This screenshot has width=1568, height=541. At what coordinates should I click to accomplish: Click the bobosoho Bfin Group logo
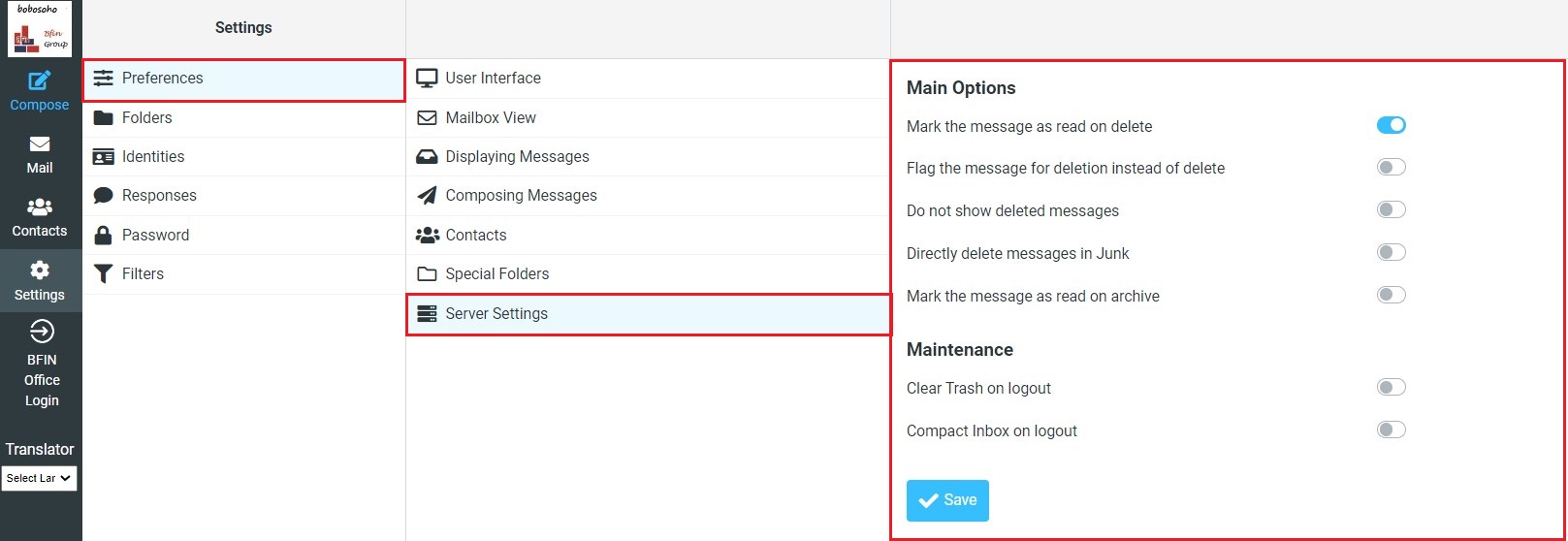[40, 29]
